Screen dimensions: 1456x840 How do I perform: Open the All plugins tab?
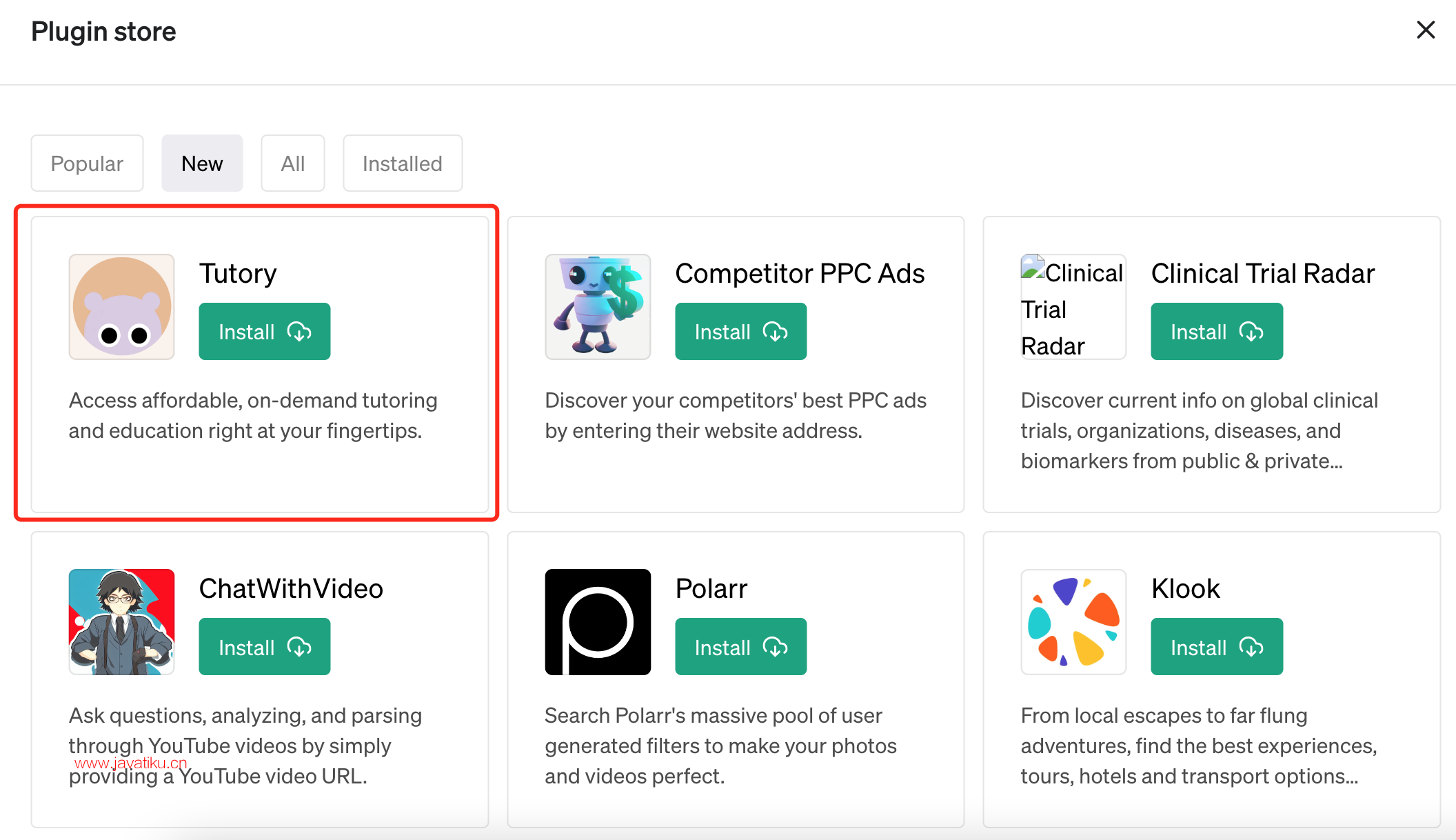pyautogui.click(x=292, y=163)
